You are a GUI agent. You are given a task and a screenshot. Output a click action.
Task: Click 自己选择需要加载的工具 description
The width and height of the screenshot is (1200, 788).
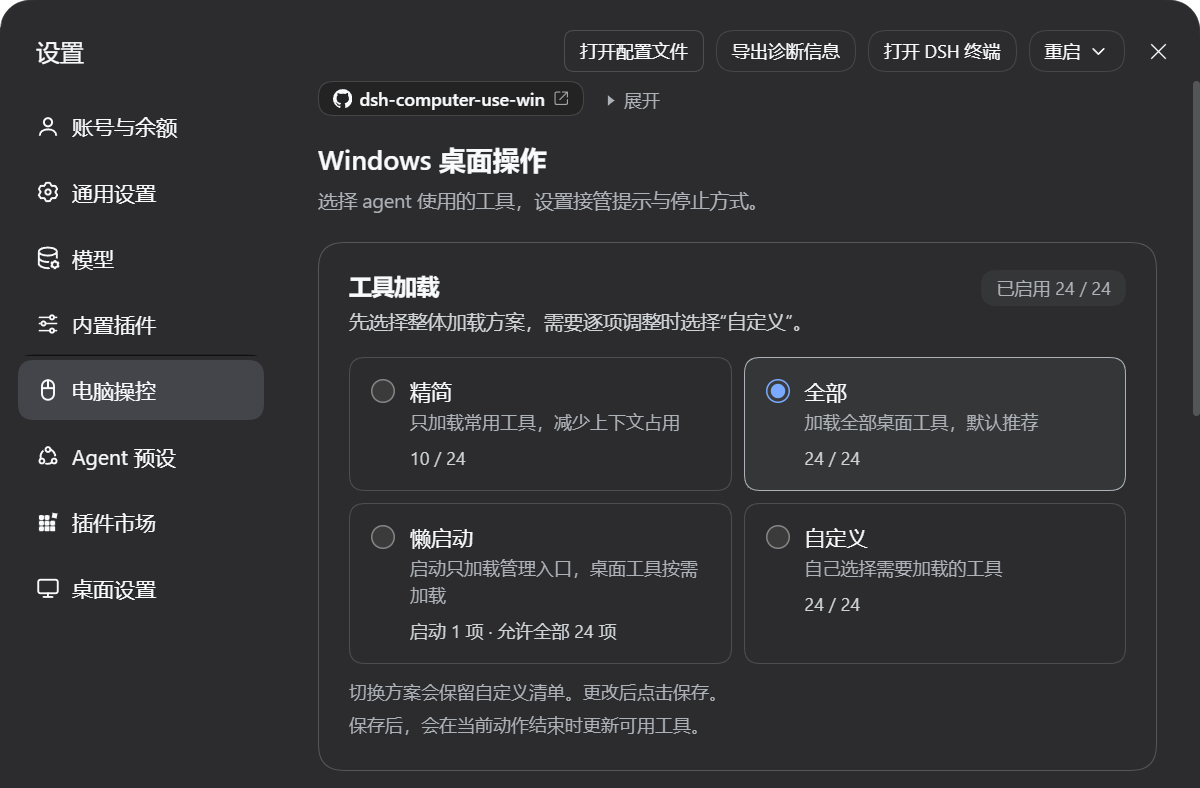(903, 568)
